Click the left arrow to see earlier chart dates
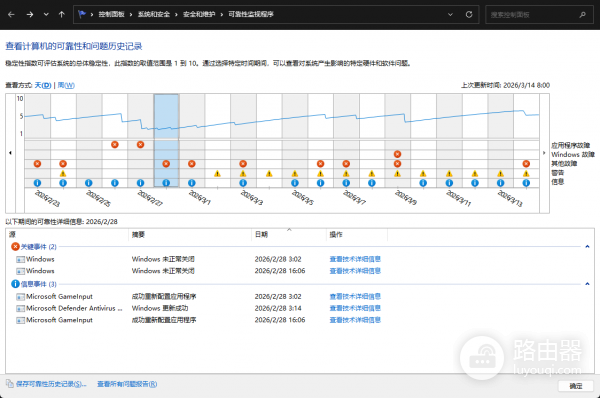Screen dimensions: 600x398 (x=10, y=153)
